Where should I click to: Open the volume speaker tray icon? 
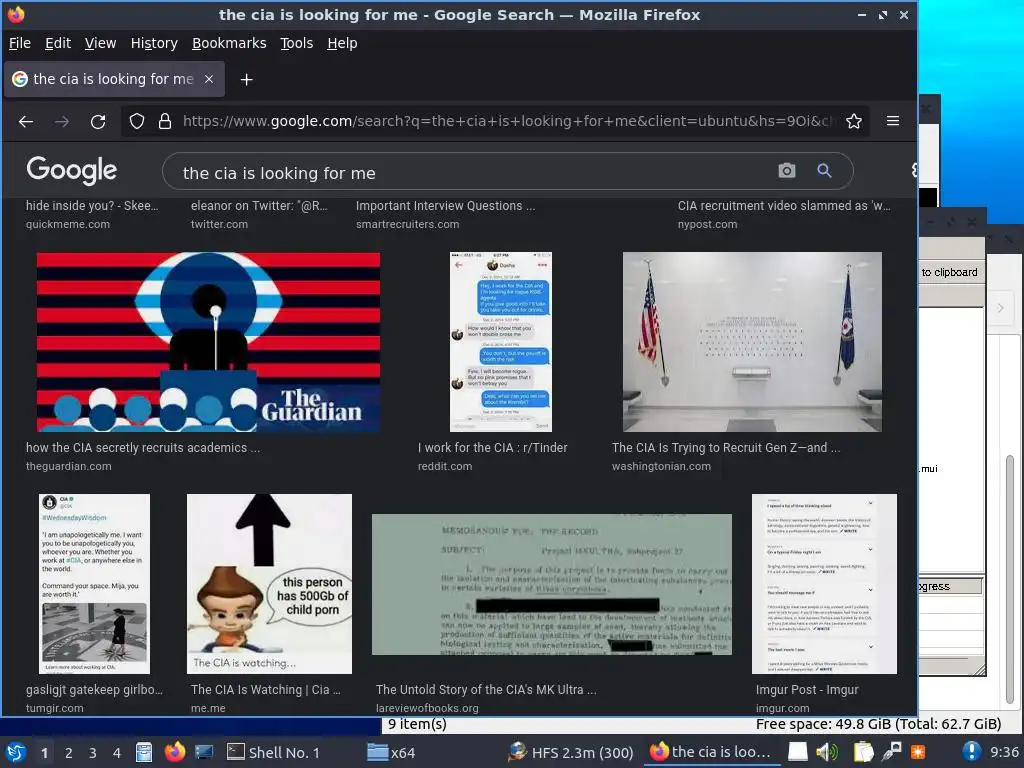(x=827, y=752)
